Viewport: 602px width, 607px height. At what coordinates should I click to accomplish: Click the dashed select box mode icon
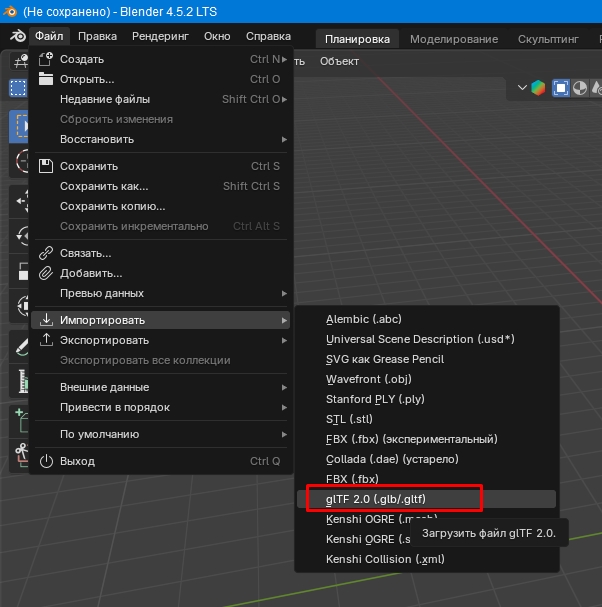(x=18, y=88)
